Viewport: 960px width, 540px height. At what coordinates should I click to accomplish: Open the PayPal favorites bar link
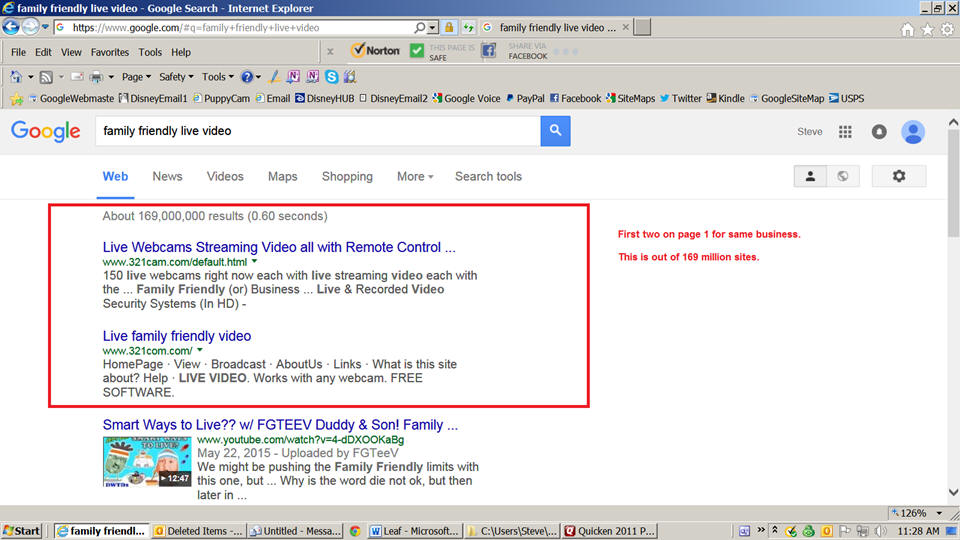[525, 99]
